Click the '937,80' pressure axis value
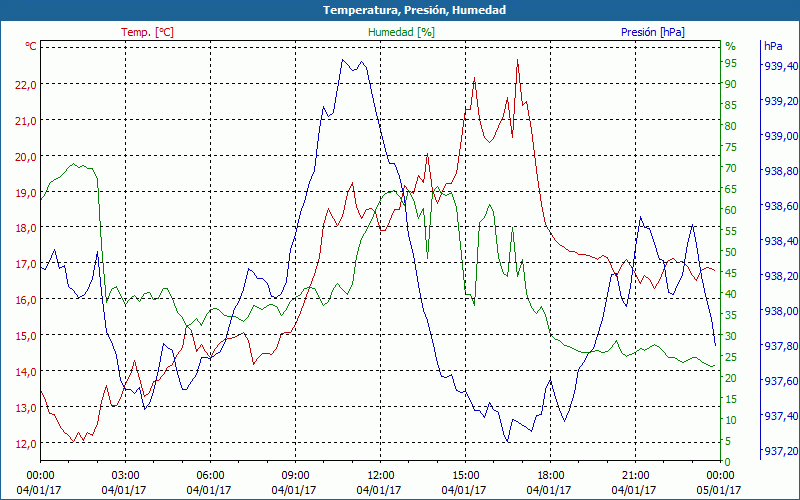 [781, 346]
